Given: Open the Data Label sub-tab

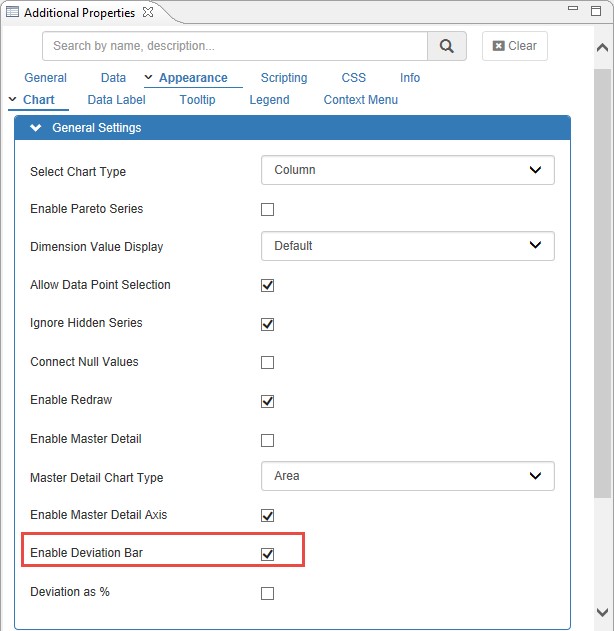Looking at the screenshot, I should 116,100.
